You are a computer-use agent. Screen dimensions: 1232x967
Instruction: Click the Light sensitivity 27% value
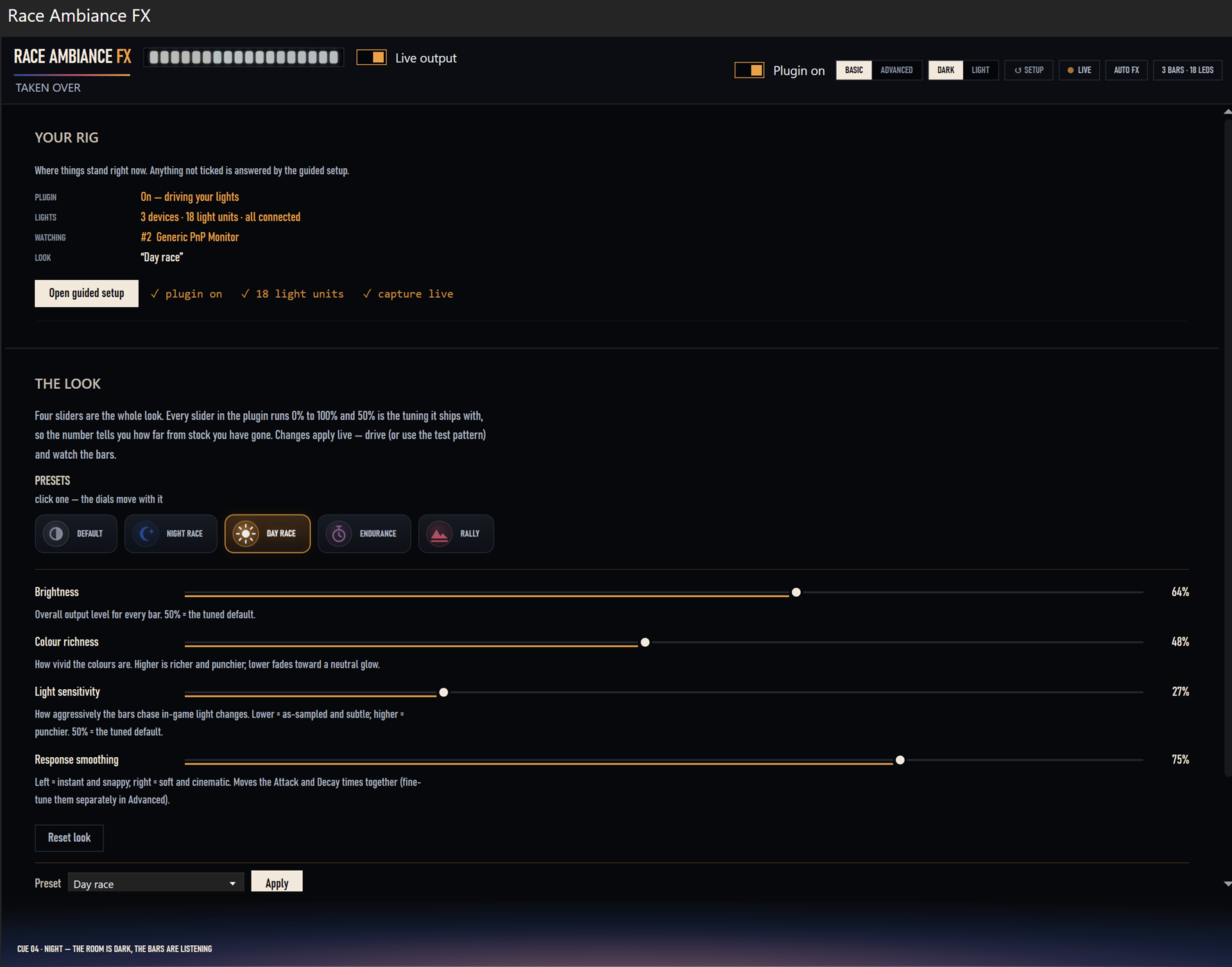point(1180,691)
